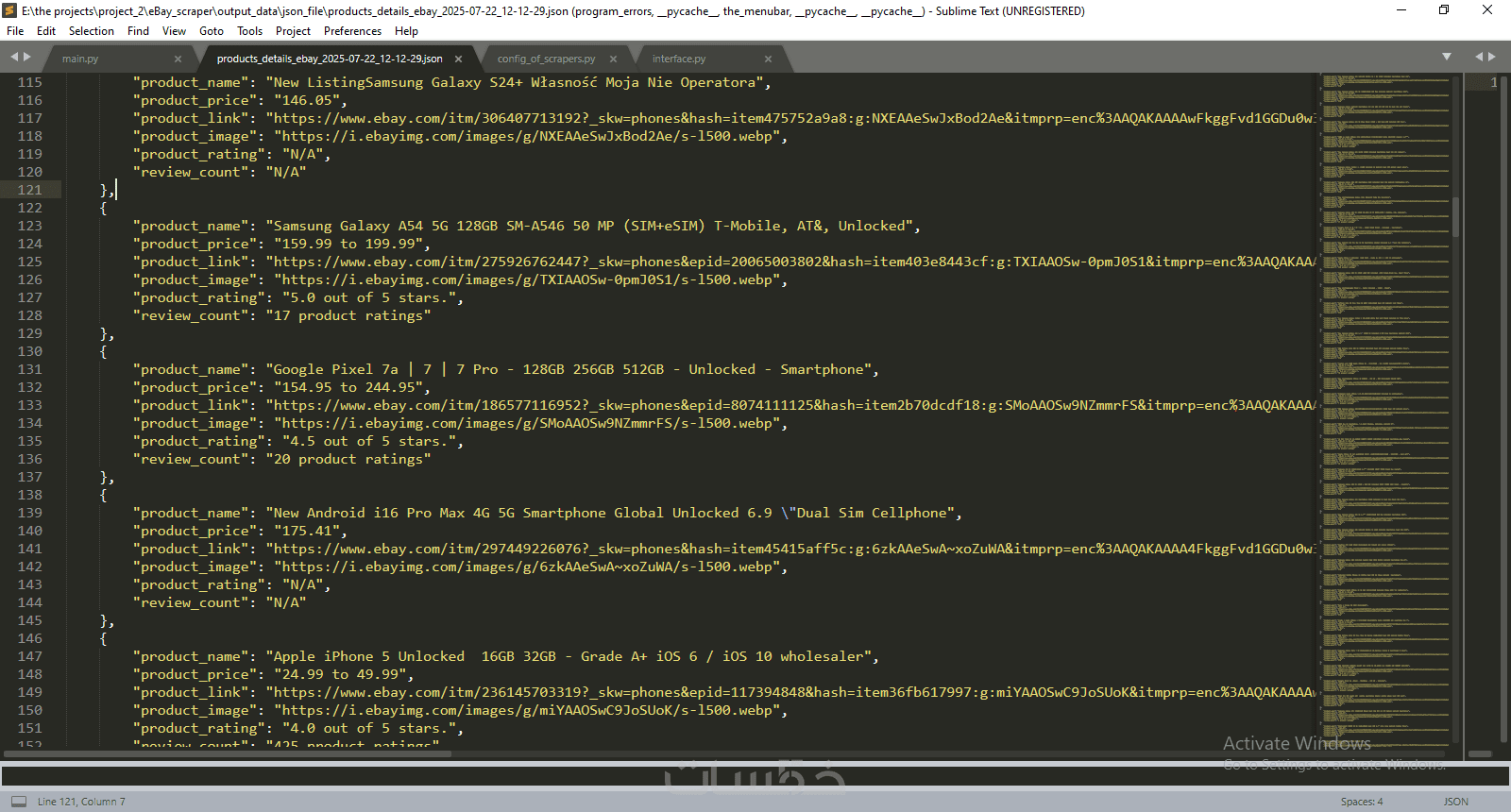Minimize the Sublime Text window

tap(1401, 10)
